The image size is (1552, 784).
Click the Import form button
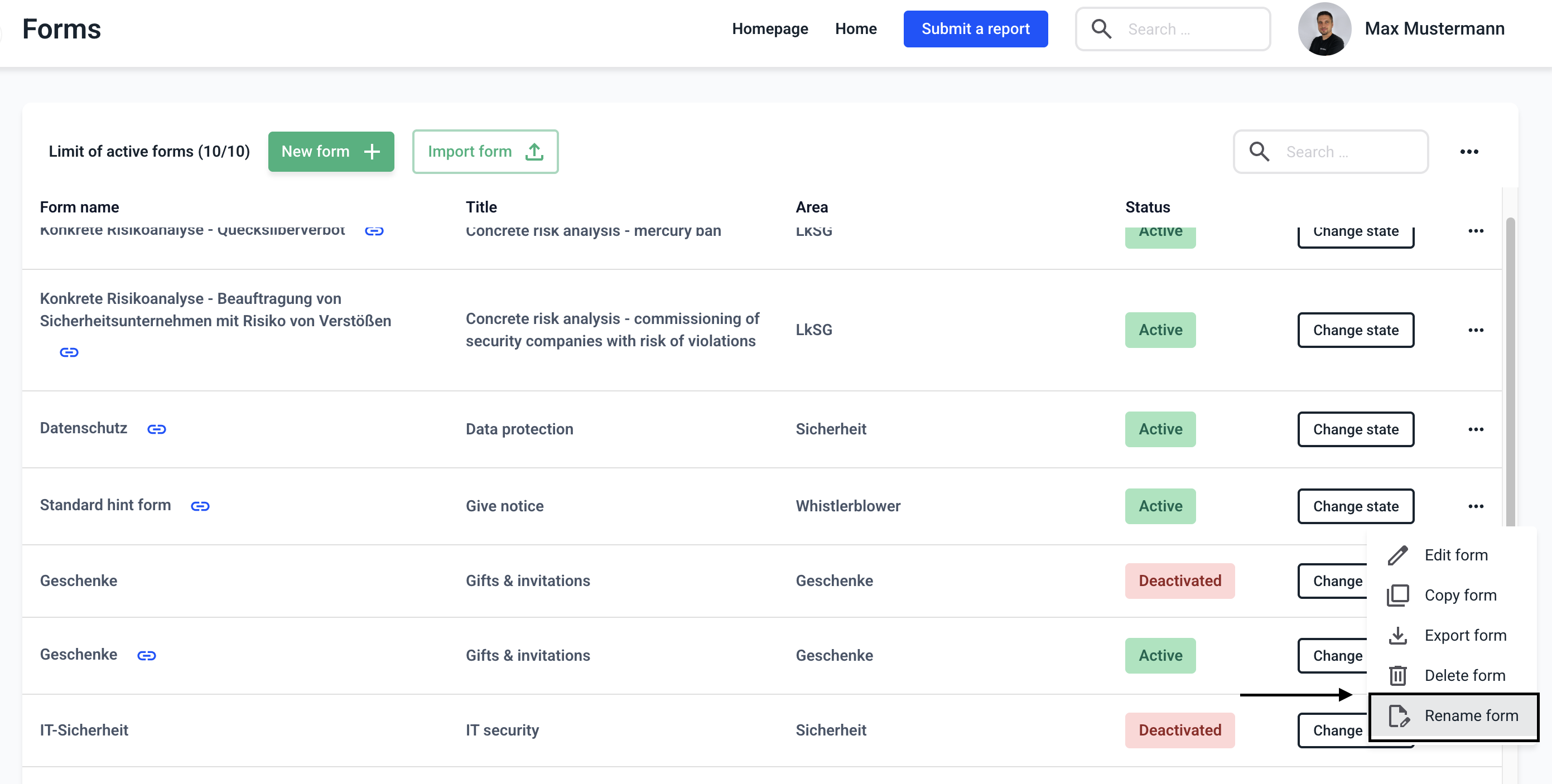click(485, 152)
